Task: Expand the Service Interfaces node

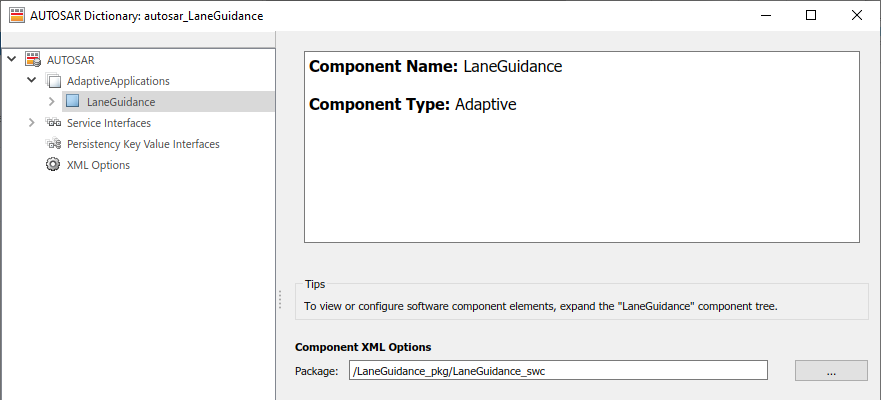Action: tap(31, 122)
